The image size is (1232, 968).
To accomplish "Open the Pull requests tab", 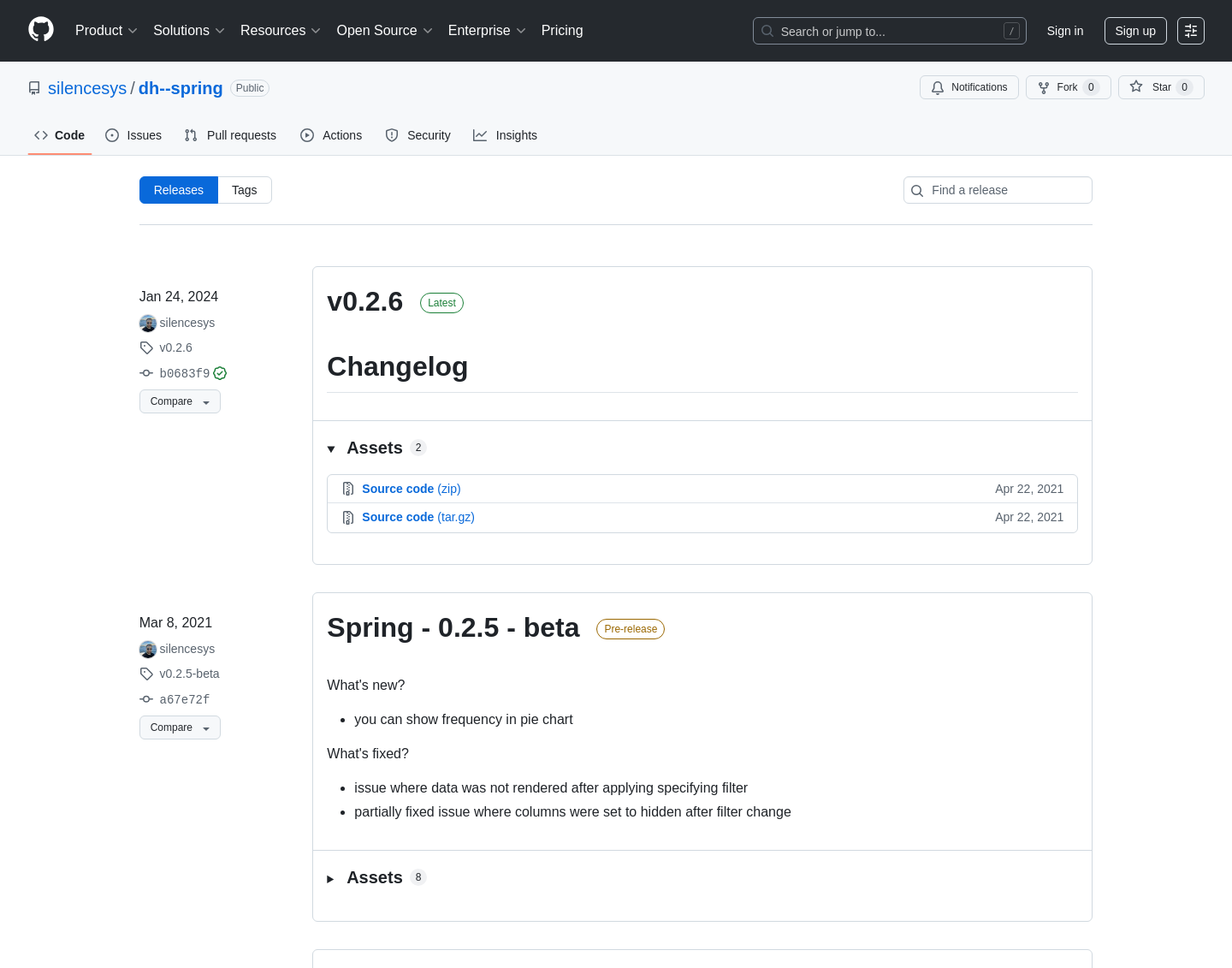I will pos(230,135).
